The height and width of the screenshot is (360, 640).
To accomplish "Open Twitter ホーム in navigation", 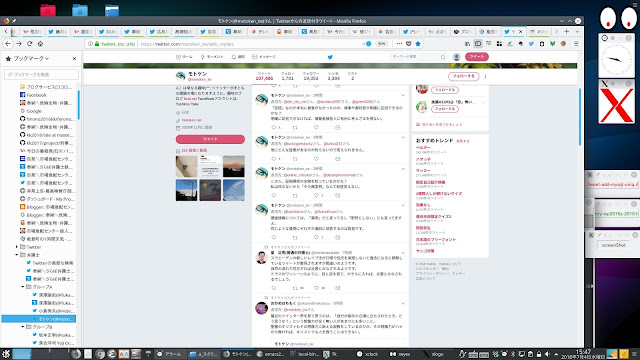I will pyautogui.click(x=184, y=57).
